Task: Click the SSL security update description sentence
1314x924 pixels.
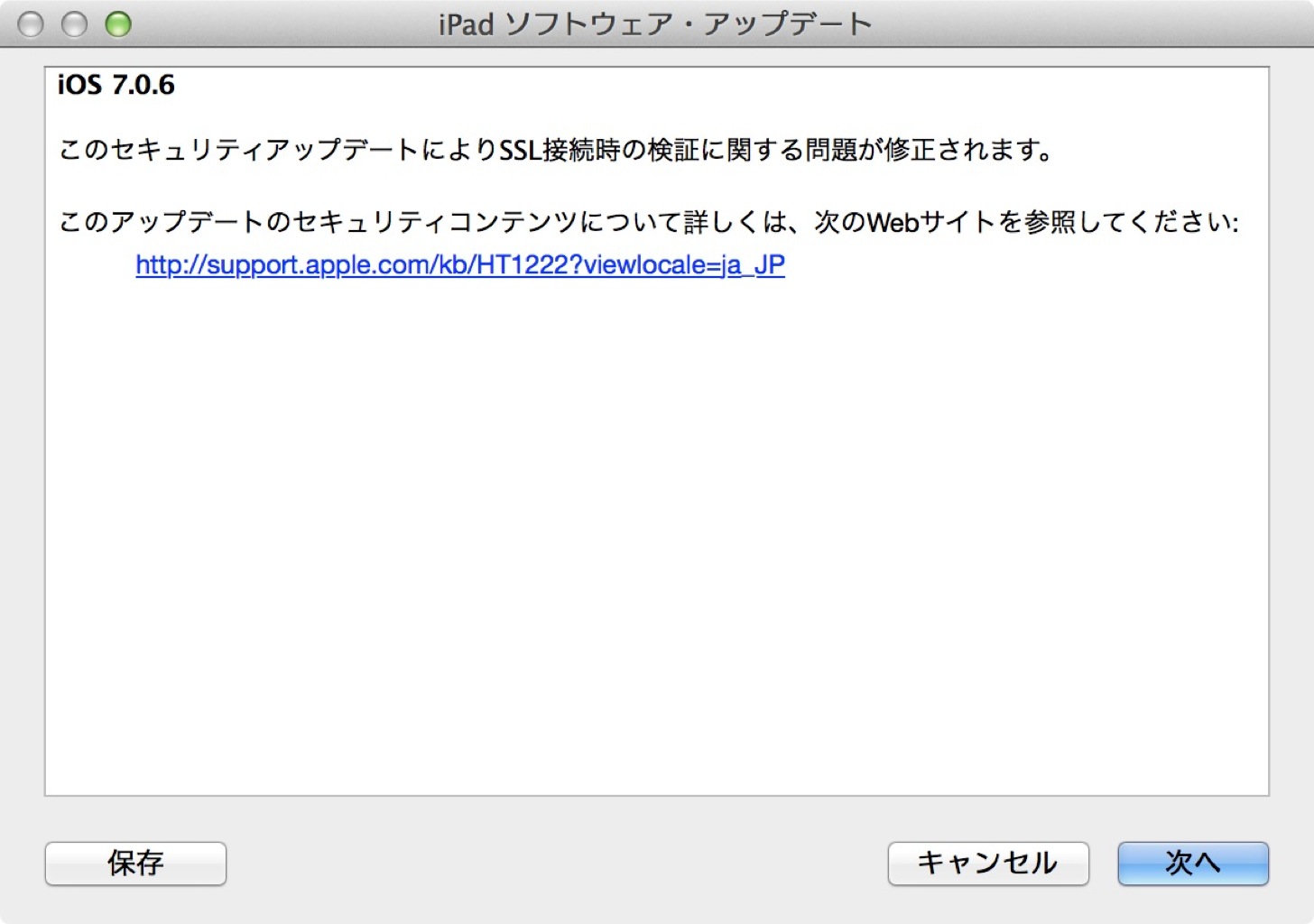Action: pos(557,149)
